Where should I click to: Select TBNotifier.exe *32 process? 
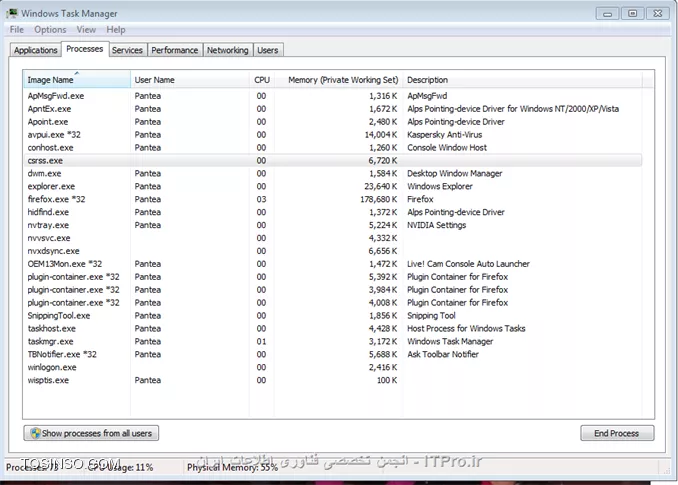tap(333, 354)
